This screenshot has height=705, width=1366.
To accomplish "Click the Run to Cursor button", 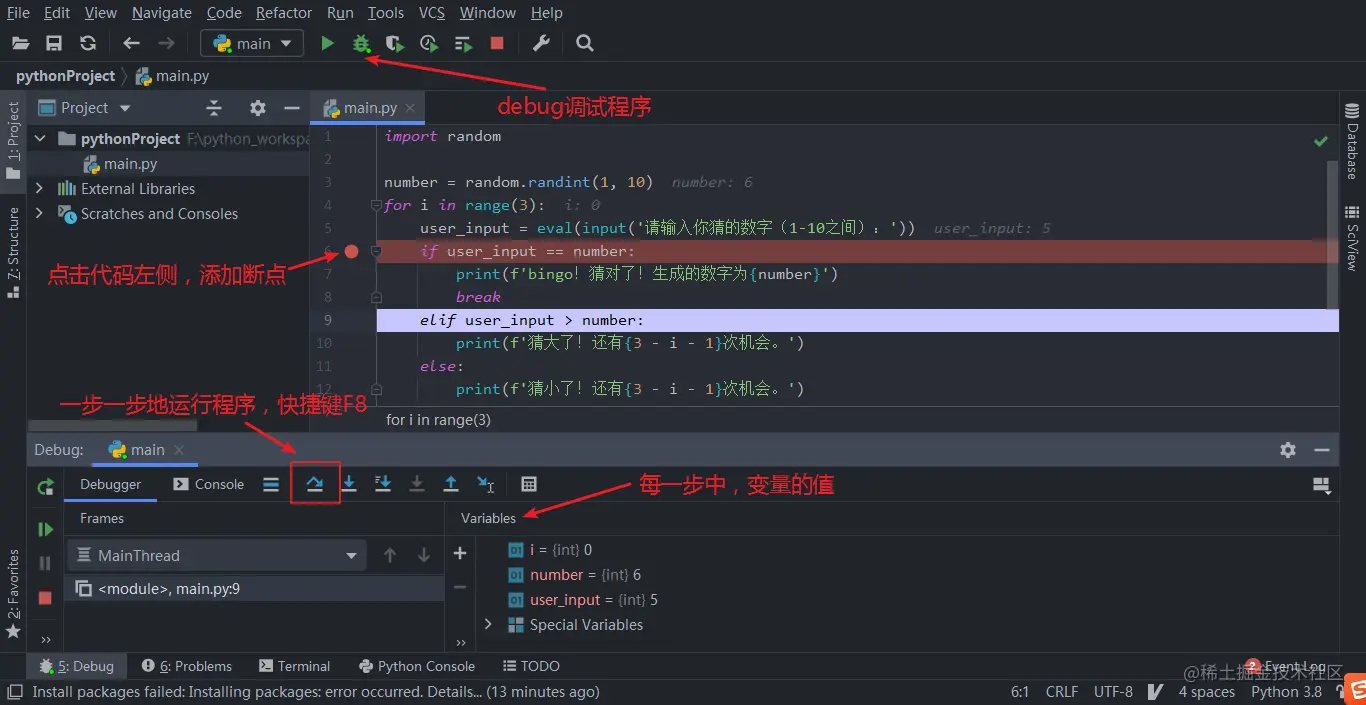I will click(x=485, y=484).
